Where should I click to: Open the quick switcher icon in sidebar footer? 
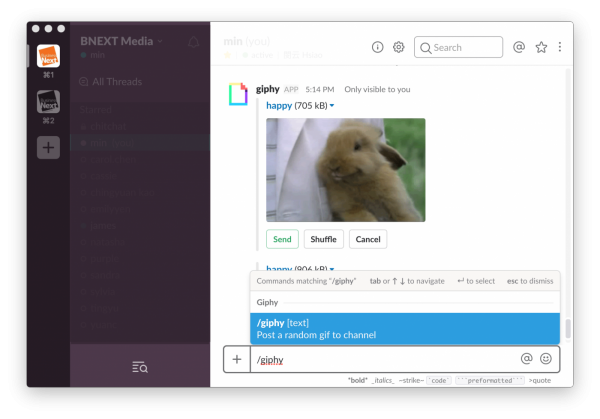coord(140,367)
